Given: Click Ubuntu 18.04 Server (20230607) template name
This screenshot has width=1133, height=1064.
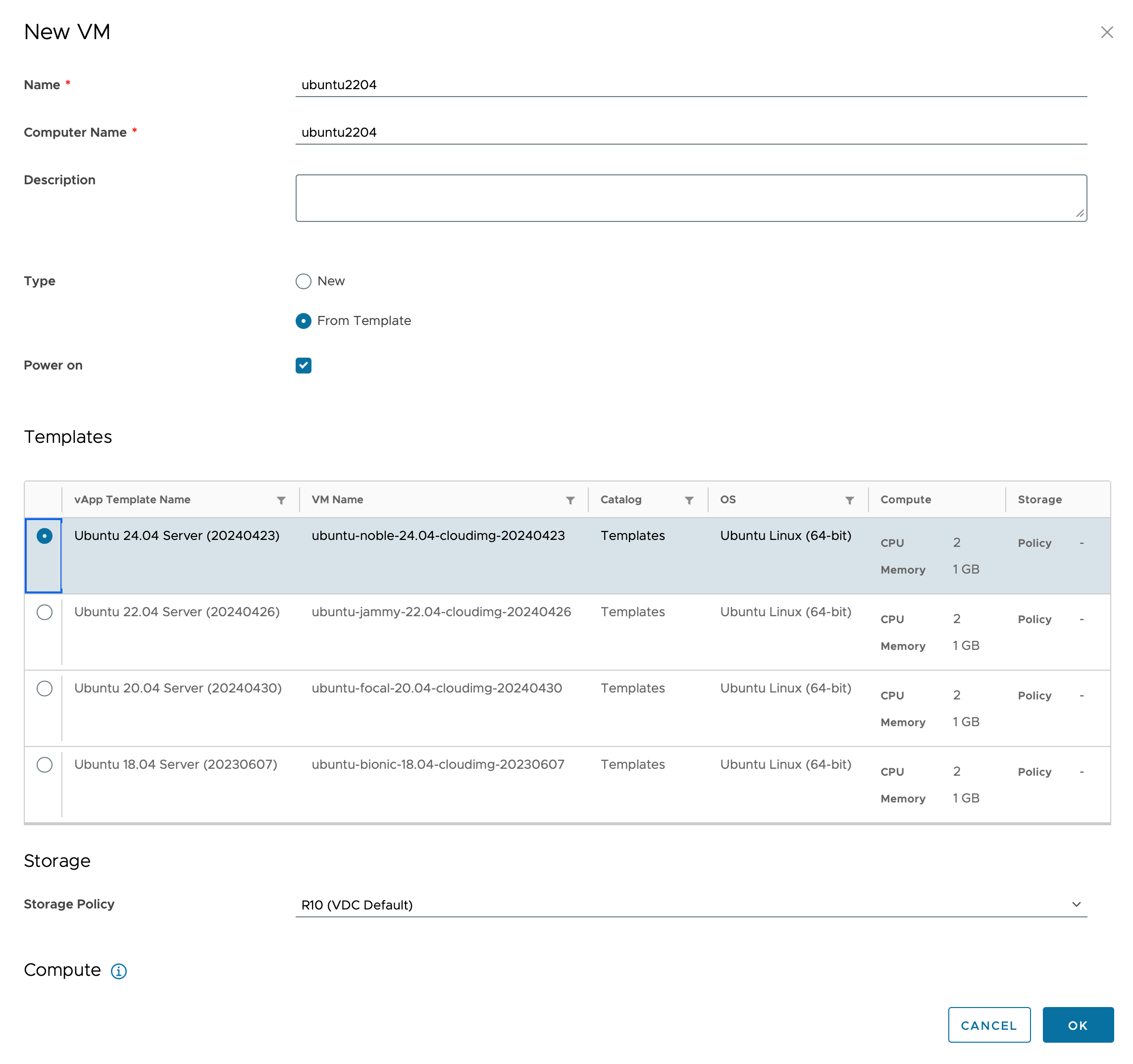Looking at the screenshot, I should (x=175, y=764).
